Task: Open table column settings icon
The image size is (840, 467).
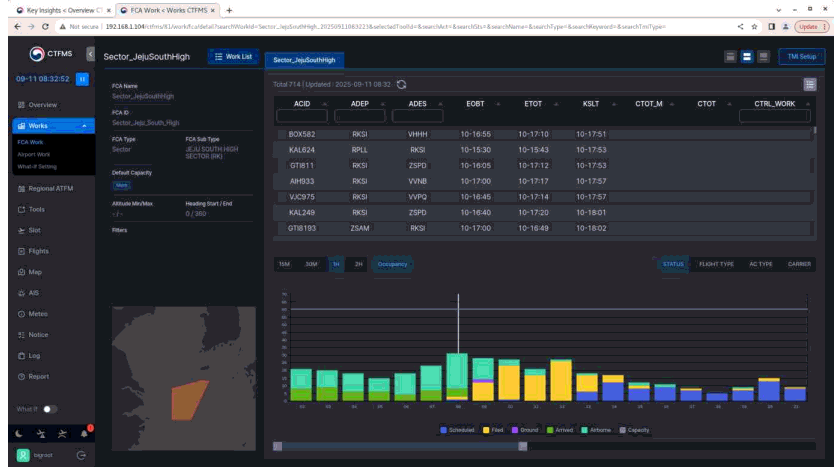Action: point(809,84)
